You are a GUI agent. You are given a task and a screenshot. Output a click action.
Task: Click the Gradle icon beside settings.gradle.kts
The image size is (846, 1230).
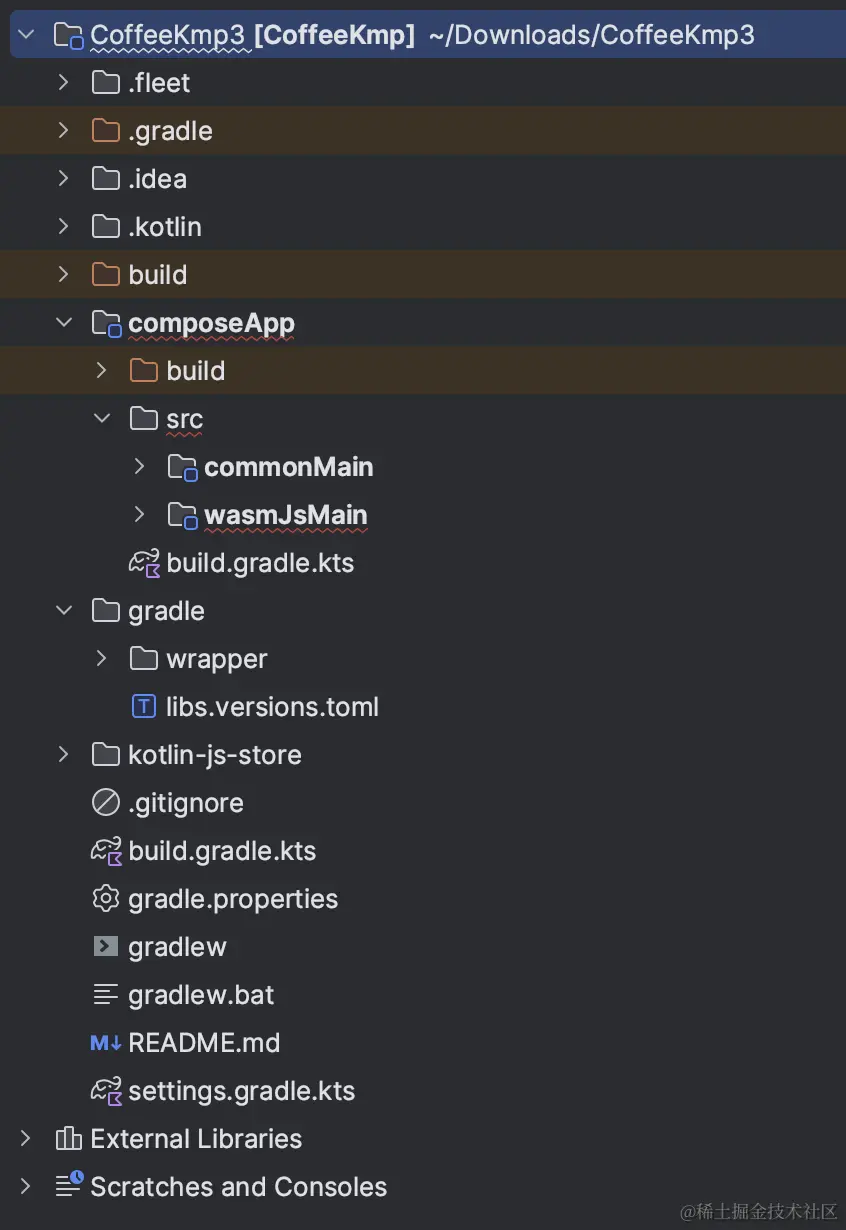[105, 1090]
